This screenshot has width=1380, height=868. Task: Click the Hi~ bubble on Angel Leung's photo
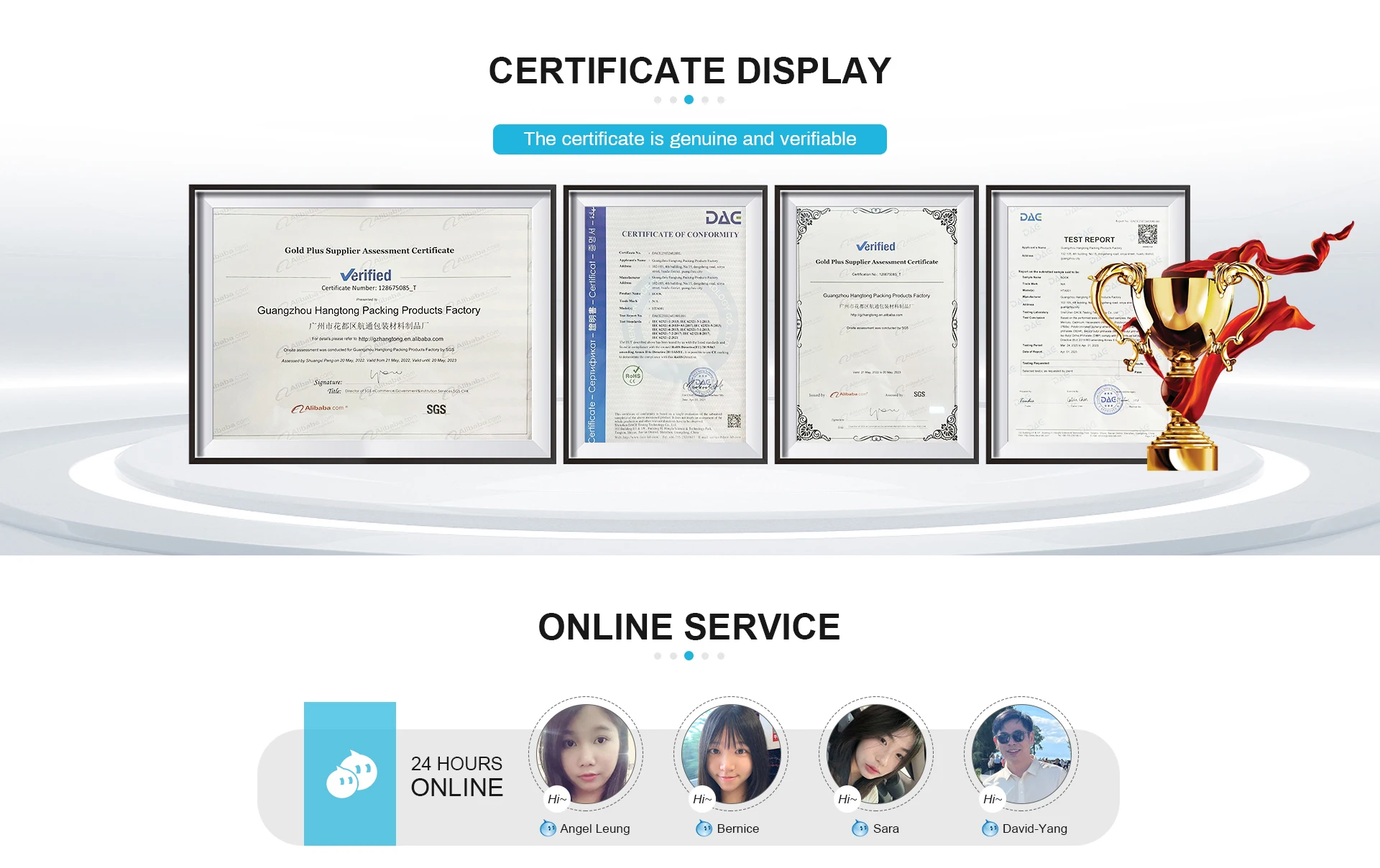click(x=557, y=799)
